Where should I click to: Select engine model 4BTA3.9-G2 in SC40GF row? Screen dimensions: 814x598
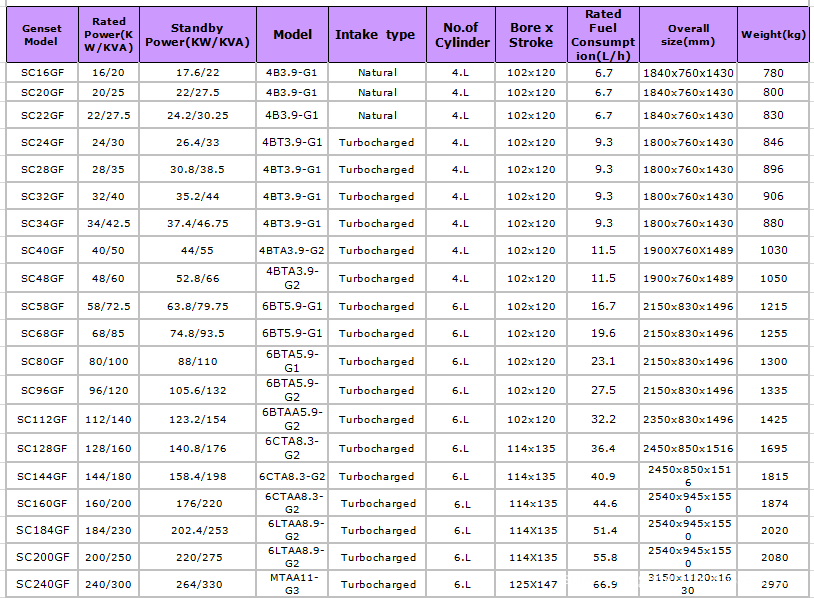point(292,250)
